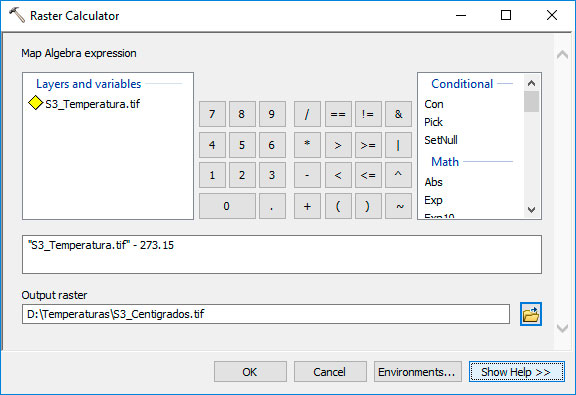Viewport: 576px width, 395px height.
Task: Insert the Boolean XOr (^) operator
Action: click(x=398, y=175)
